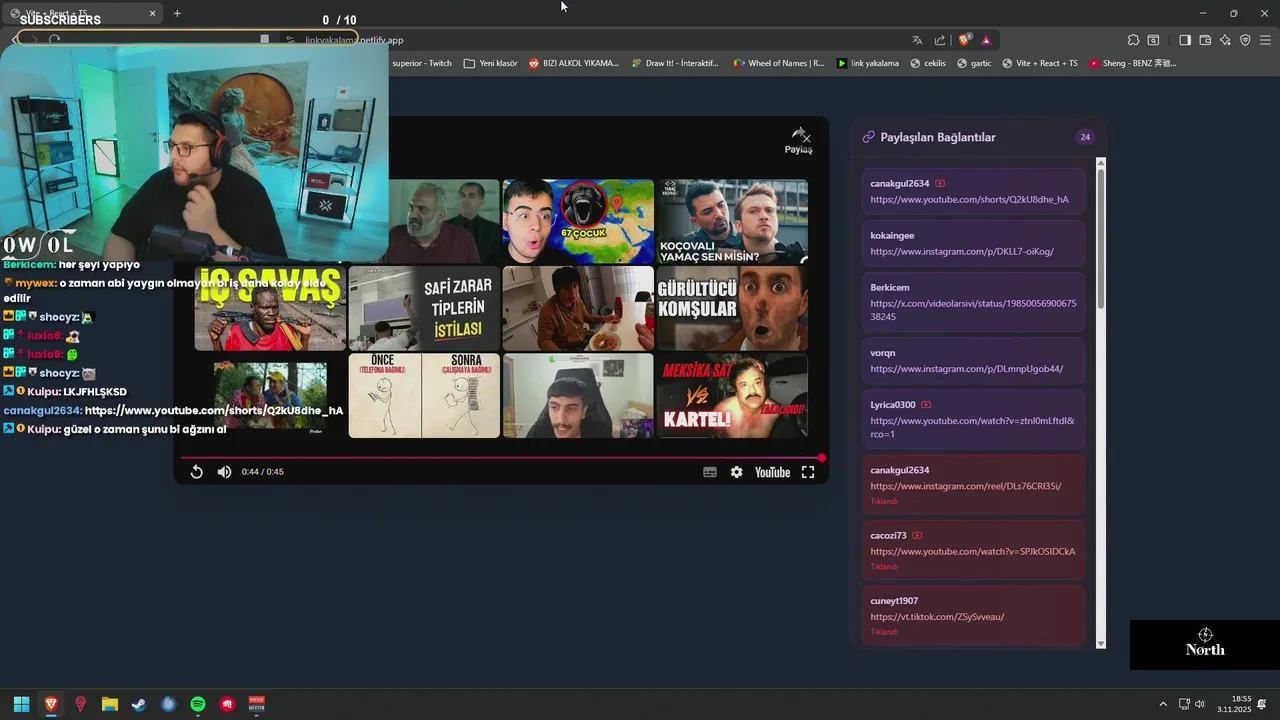1280x720 pixels.
Task: Click YouTube icon beside cacozi73
Action: coord(917,536)
